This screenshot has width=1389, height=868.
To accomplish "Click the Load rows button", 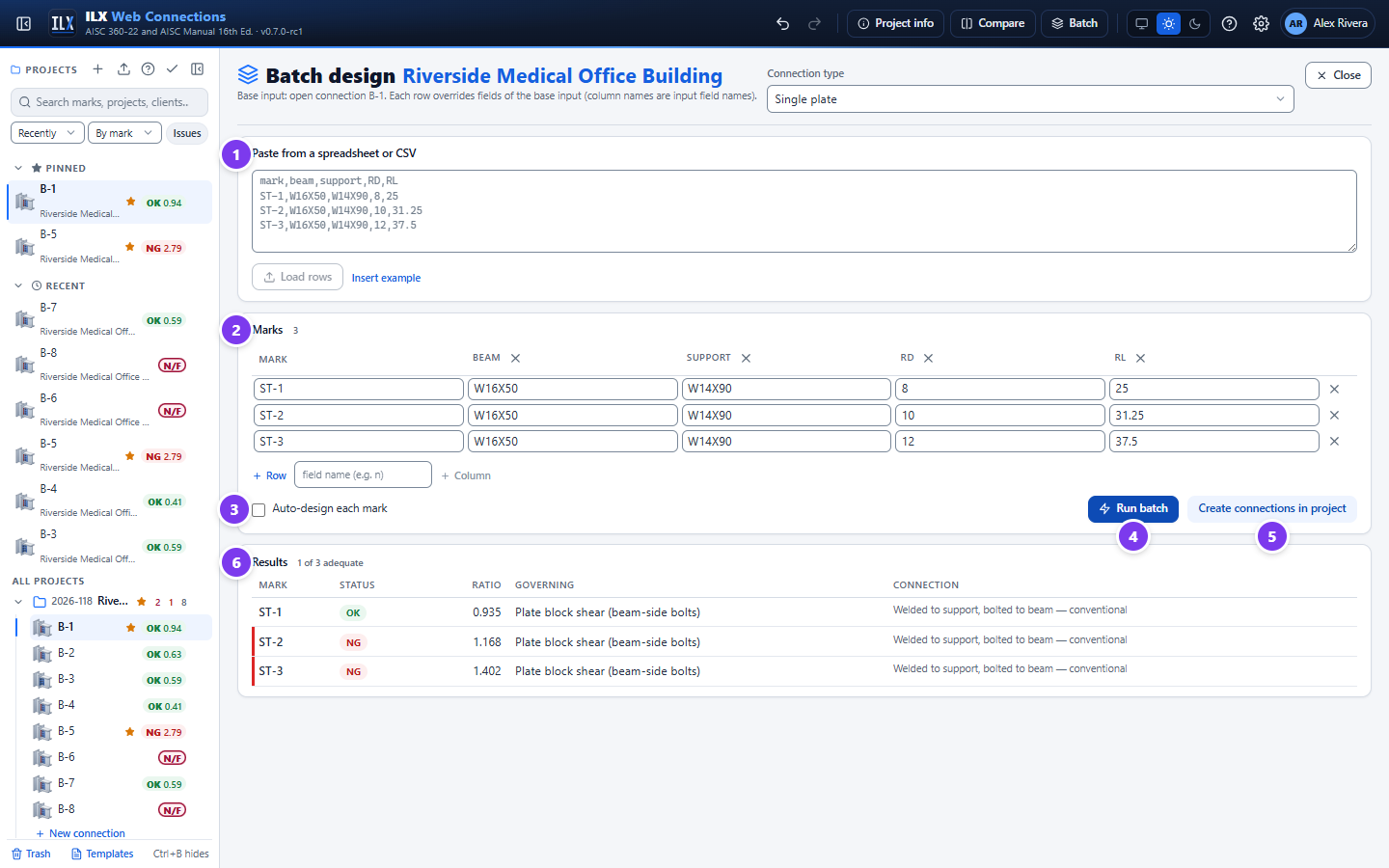I will click(297, 277).
